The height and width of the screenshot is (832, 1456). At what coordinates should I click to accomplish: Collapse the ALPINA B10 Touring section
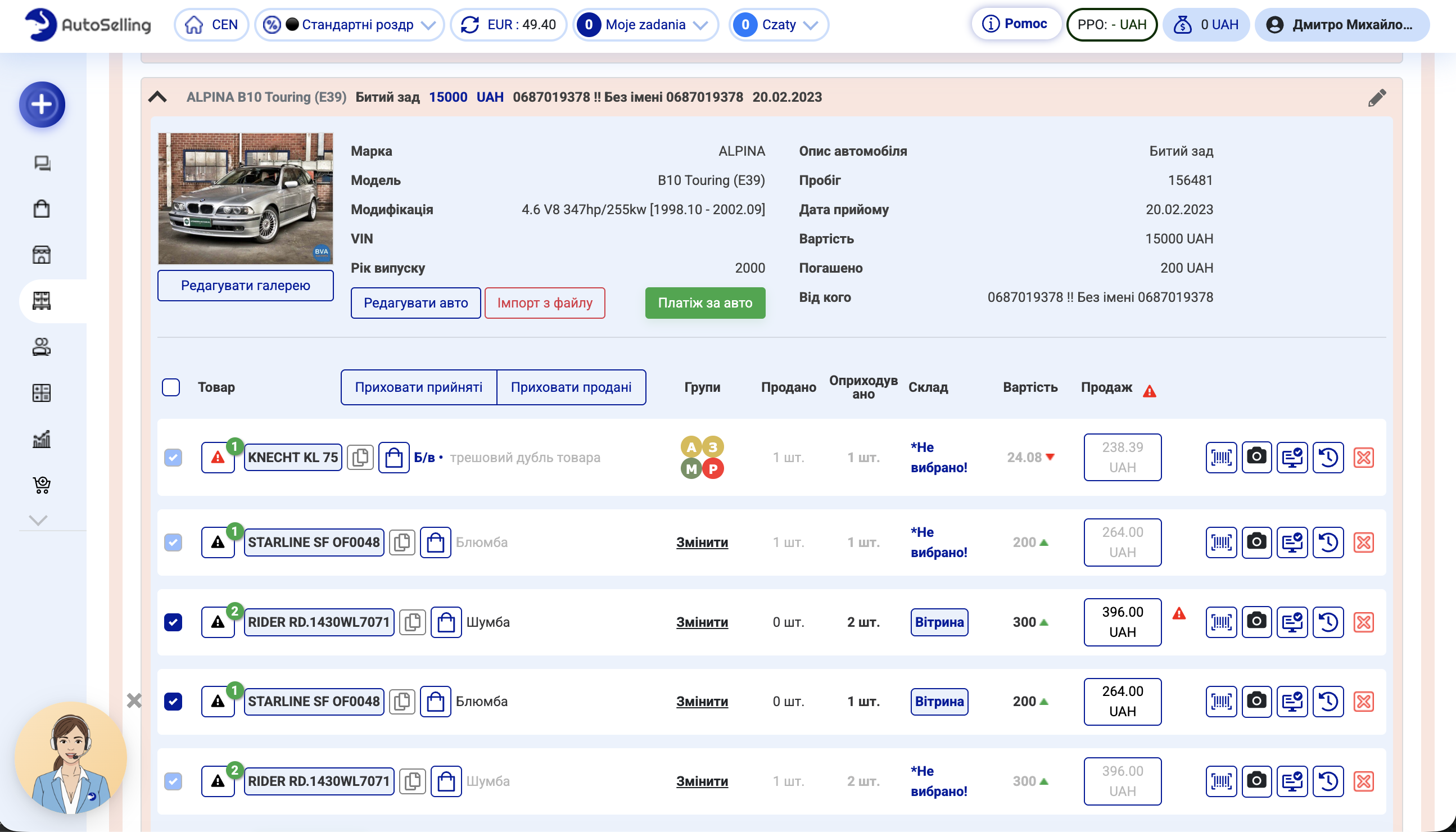point(158,97)
